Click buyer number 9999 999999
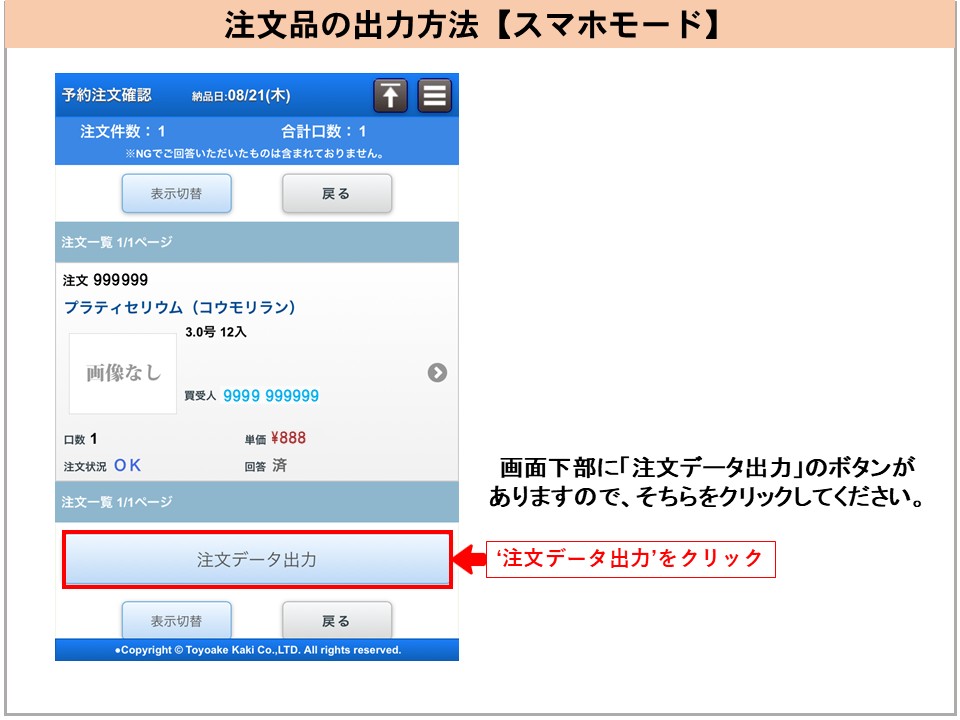The height and width of the screenshot is (720, 960). (x=270, y=396)
